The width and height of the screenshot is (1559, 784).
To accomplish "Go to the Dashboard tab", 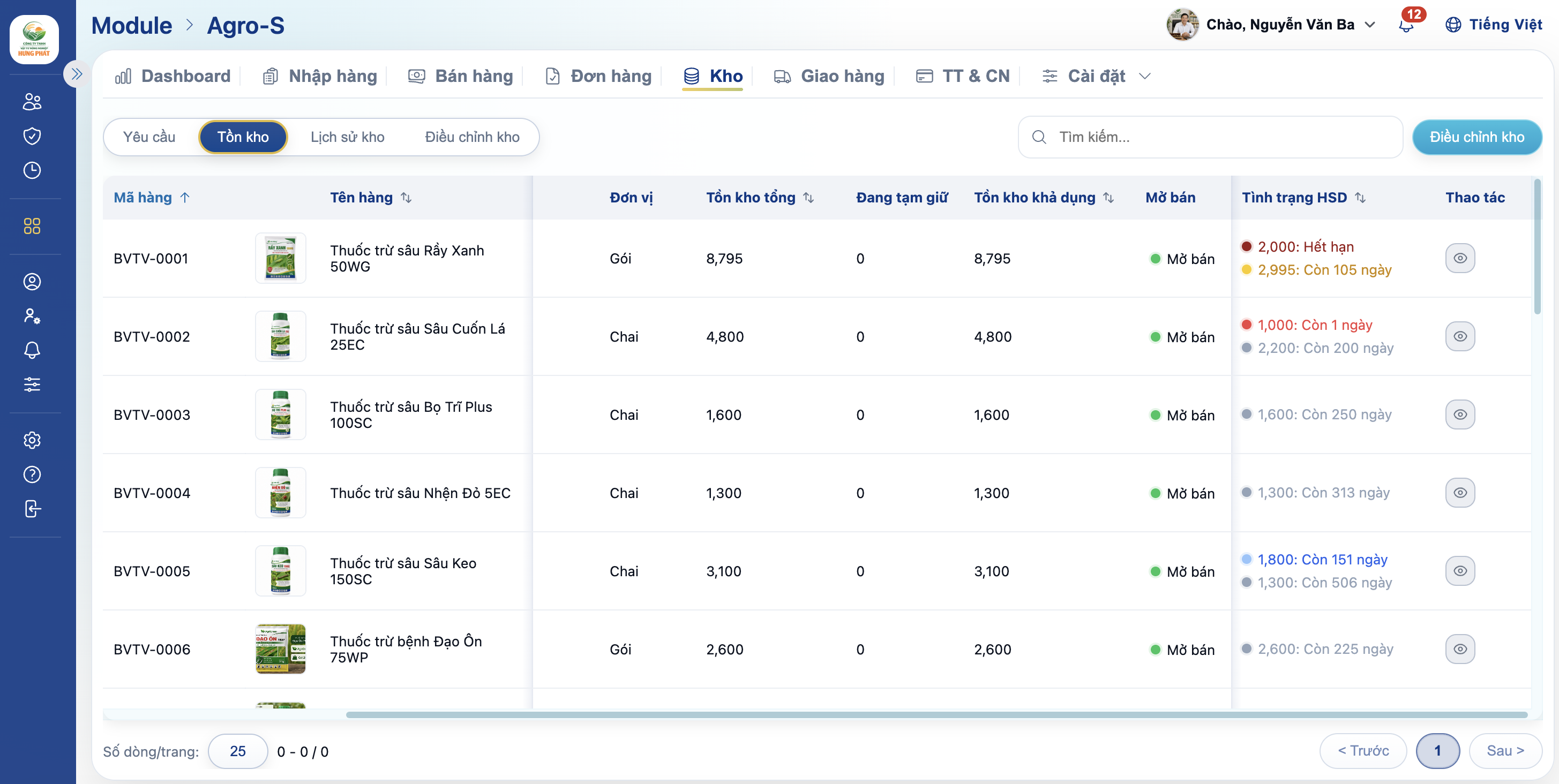I will pos(173,76).
